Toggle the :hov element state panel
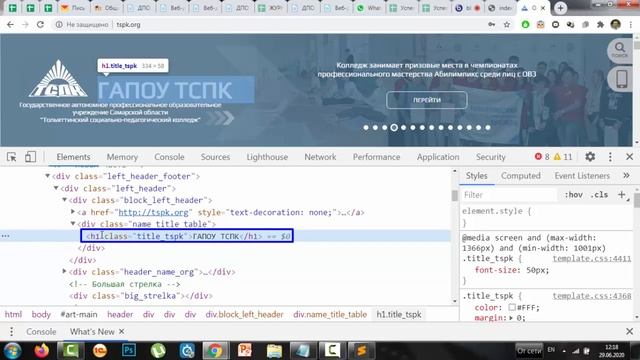Screen dimensions: 640x360 [x=573, y=195]
